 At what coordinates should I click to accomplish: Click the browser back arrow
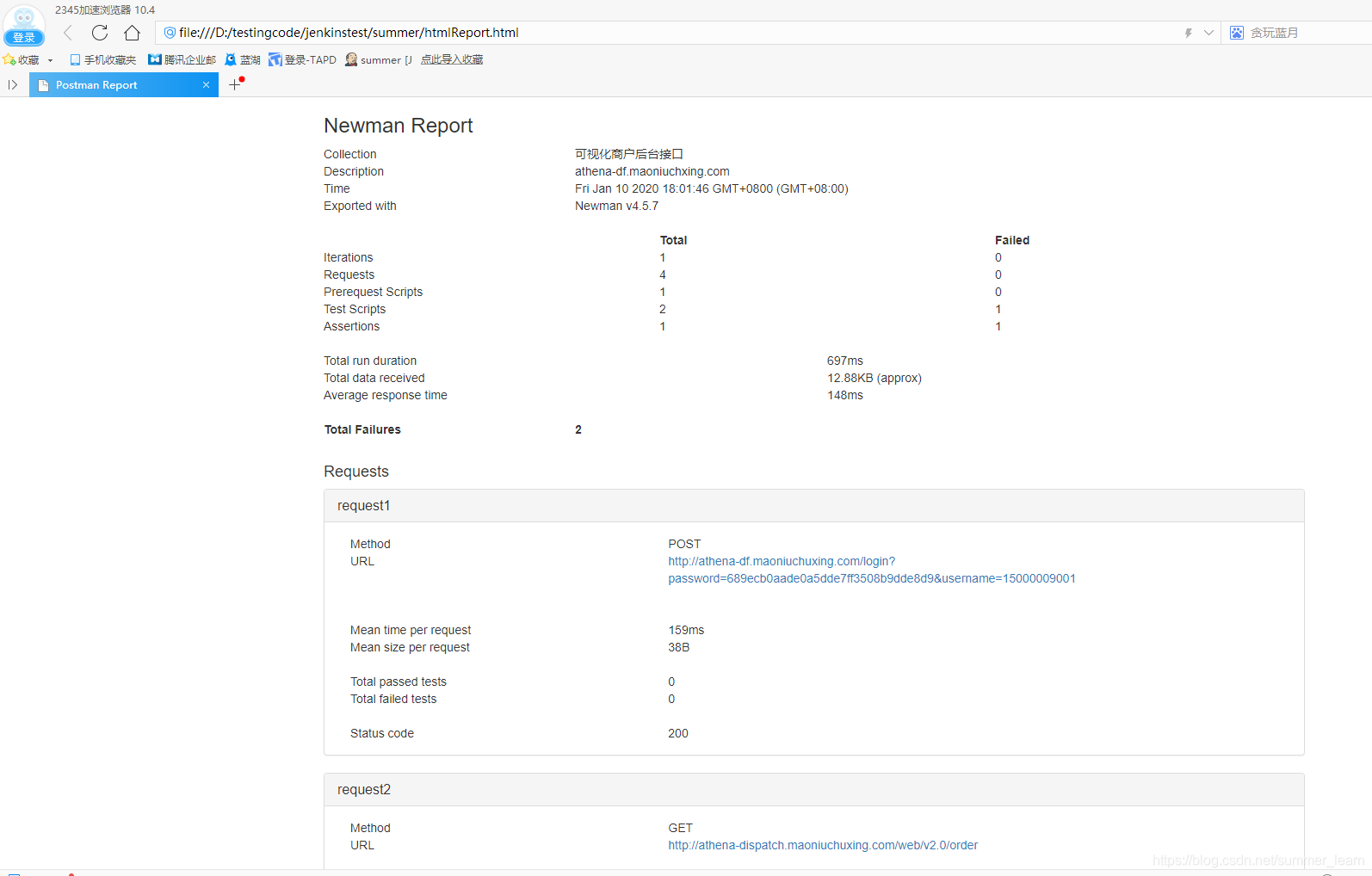pyautogui.click(x=68, y=33)
